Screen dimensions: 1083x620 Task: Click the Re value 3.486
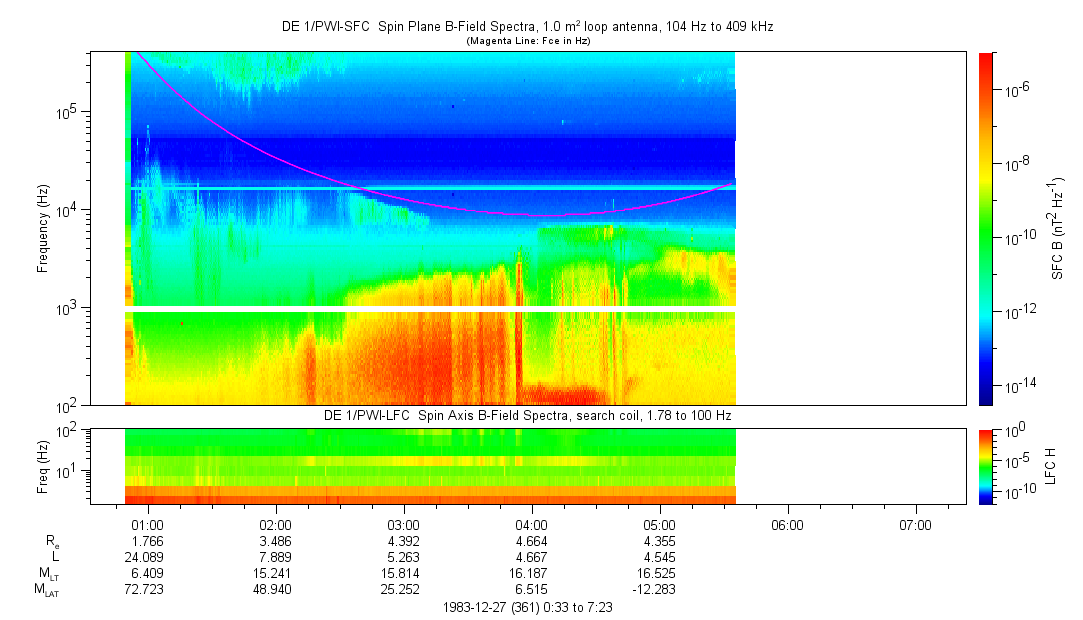(275, 541)
